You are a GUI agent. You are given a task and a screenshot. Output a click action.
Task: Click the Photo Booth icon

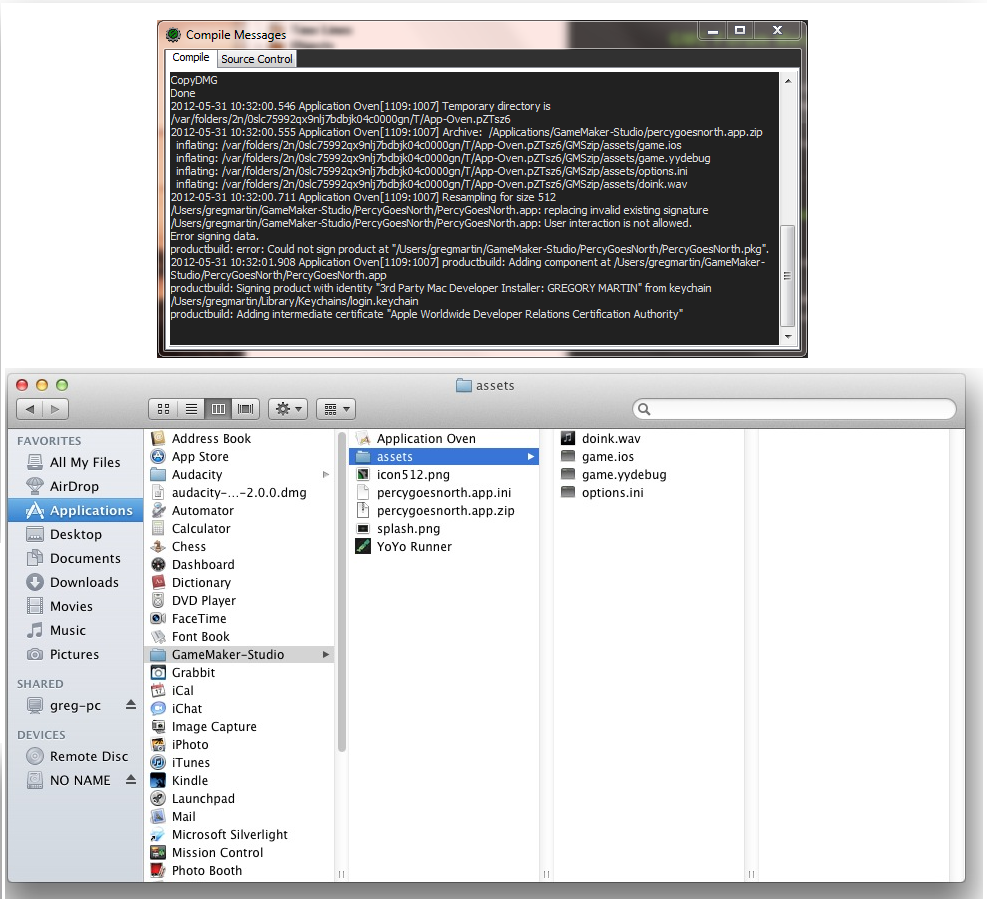[x=159, y=870]
